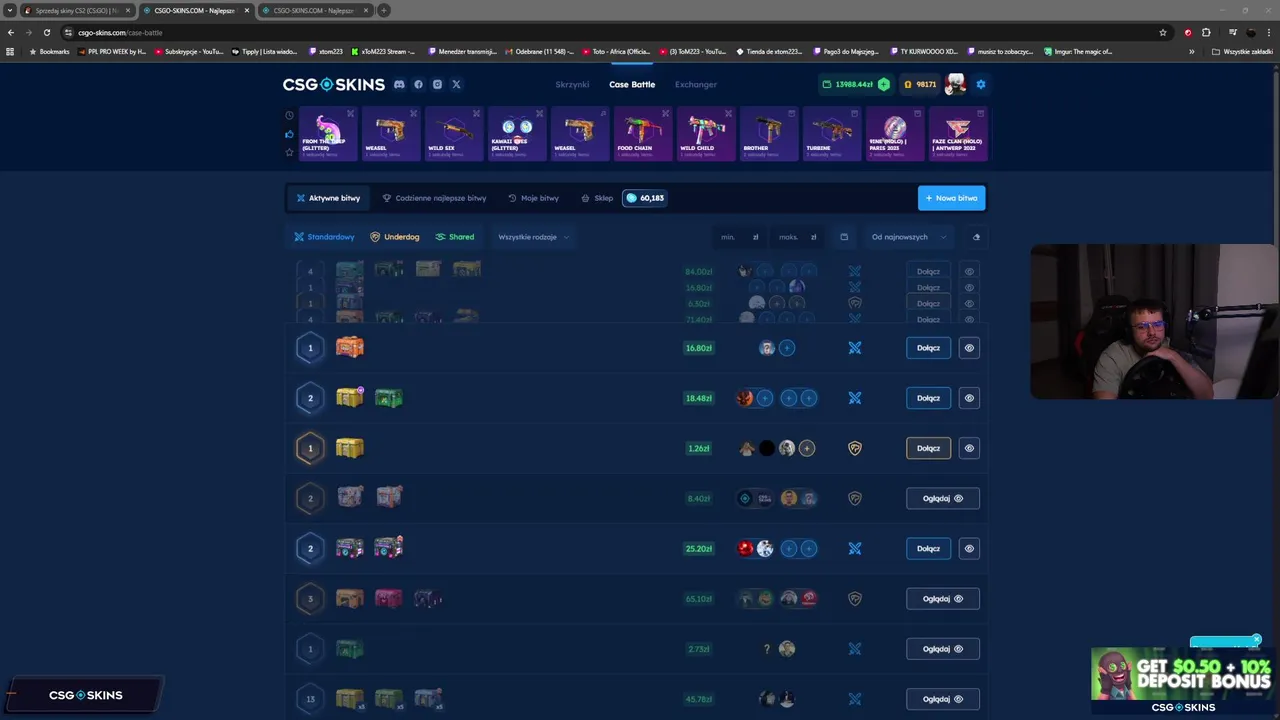Watch the 25.20zł battle via eye button
The width and height of the screenshot is (1280, 720).
pos(969,548)
